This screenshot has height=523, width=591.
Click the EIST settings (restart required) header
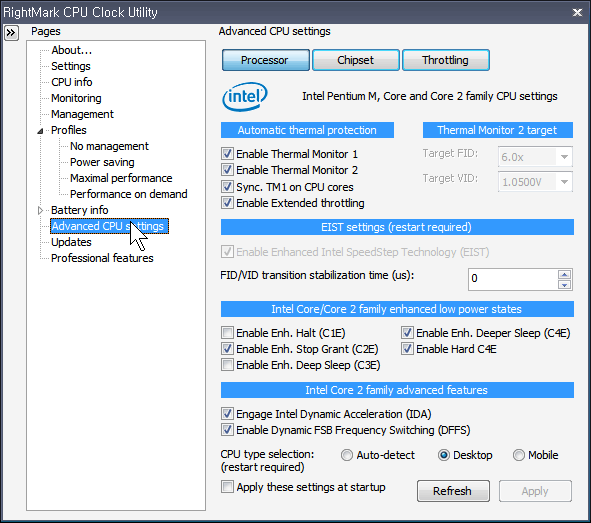[397, 227]
